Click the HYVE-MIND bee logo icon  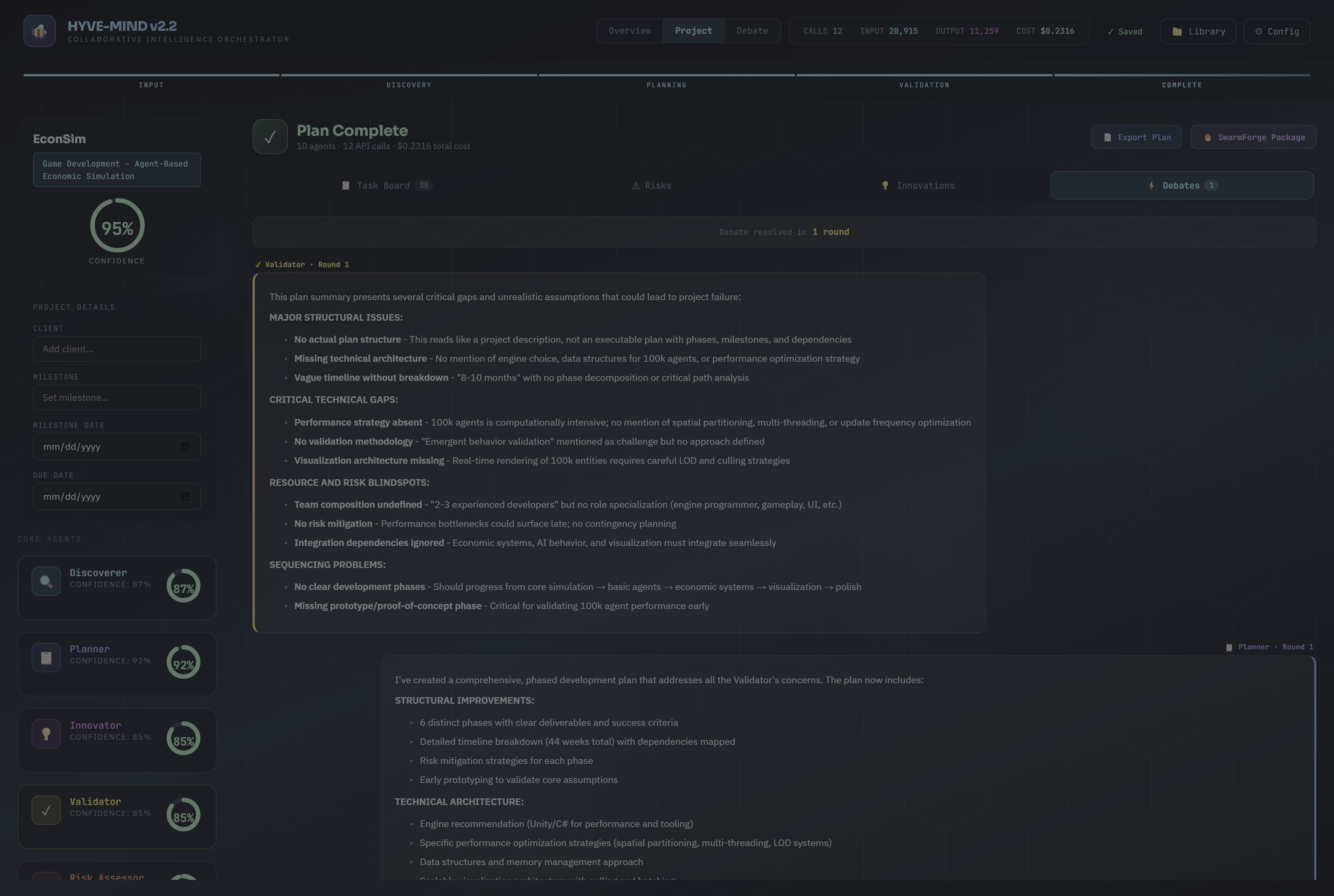coord(39,31)
